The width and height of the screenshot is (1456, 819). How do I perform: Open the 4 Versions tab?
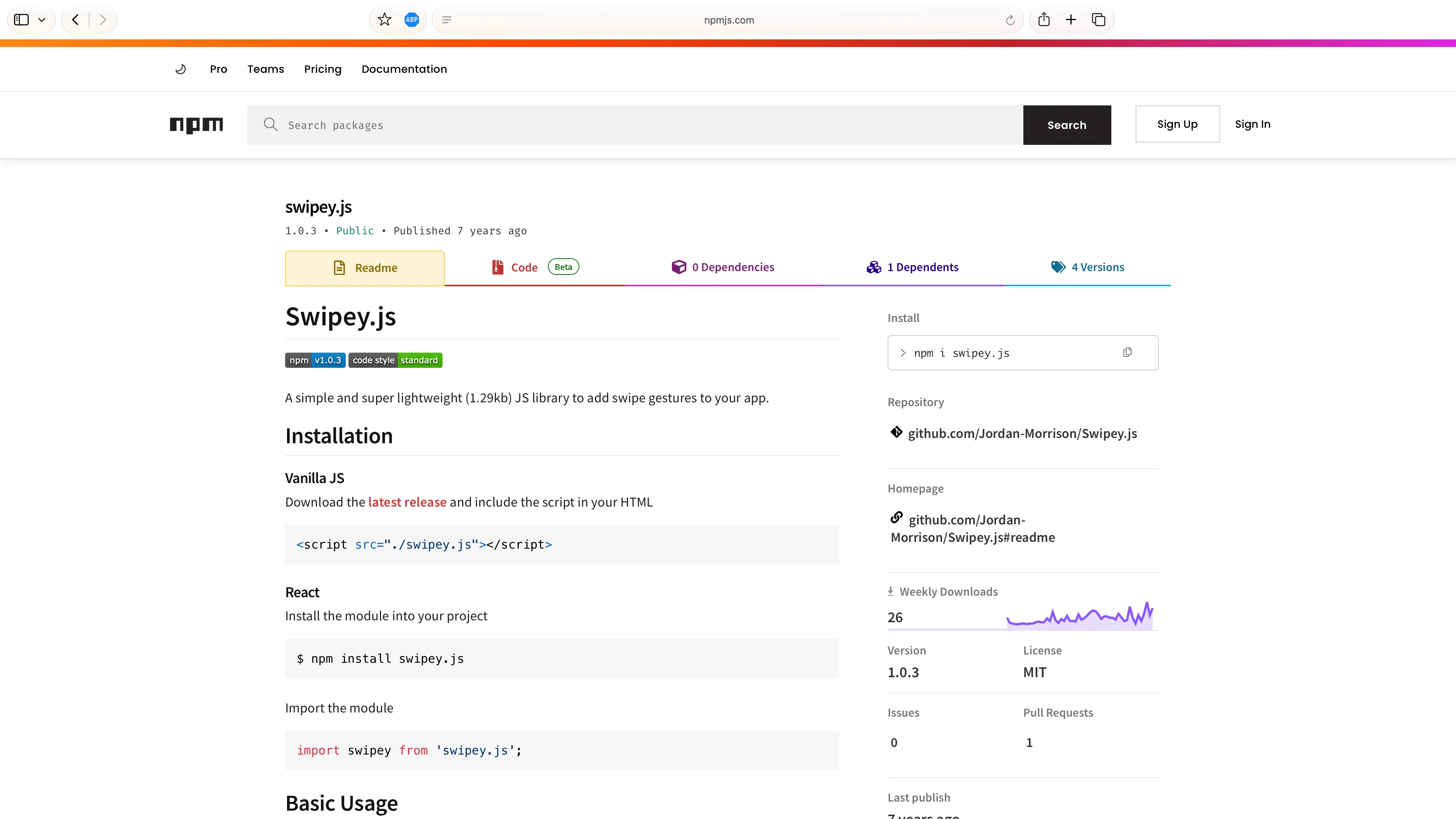pyautogui.click(x=1087, y=267)
